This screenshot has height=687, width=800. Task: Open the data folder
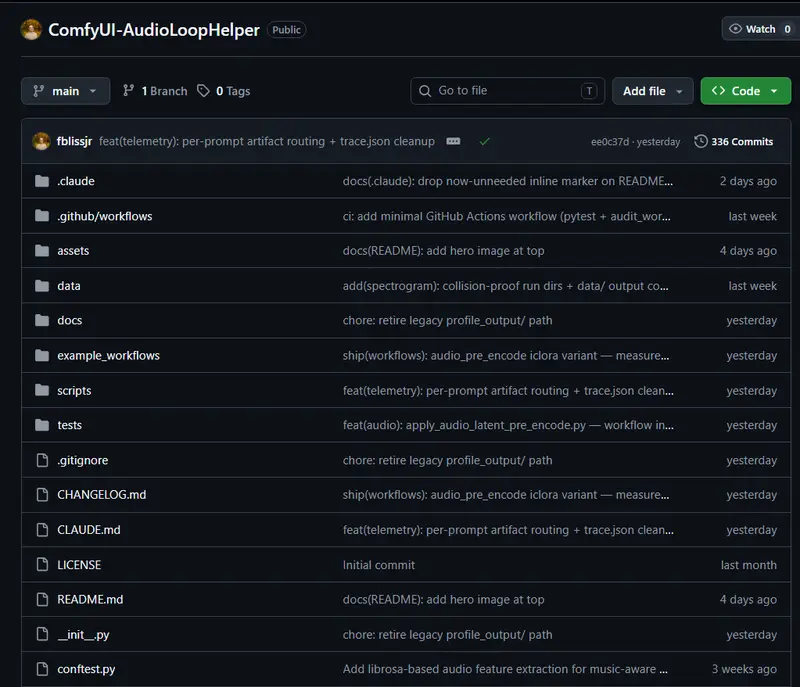(69, 286)
